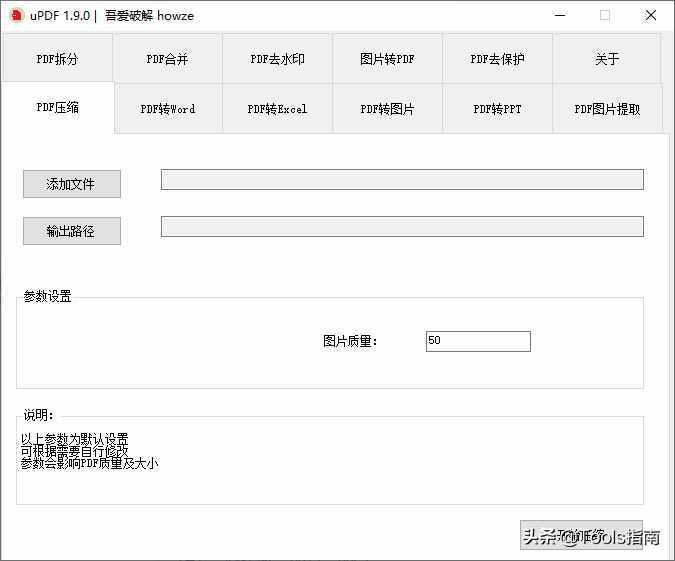
Task: Click the output path field beside 输出路径
Action: (x=402, y=227)
